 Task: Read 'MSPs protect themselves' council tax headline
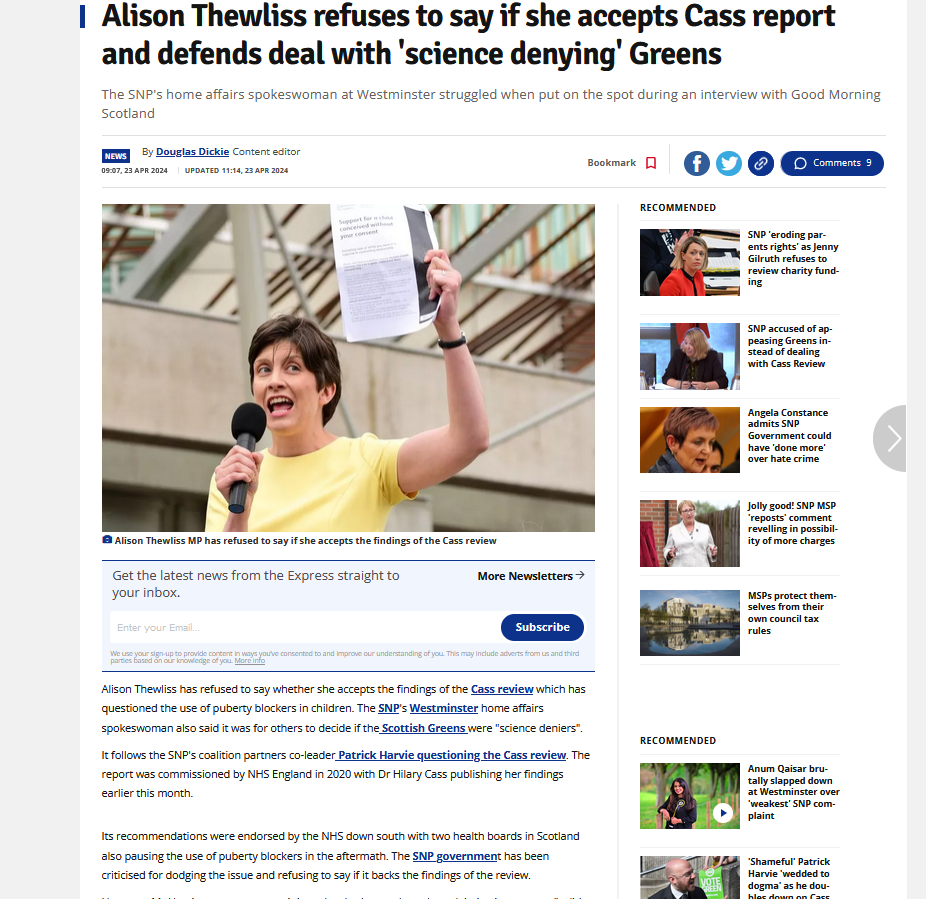coord(792,613)
